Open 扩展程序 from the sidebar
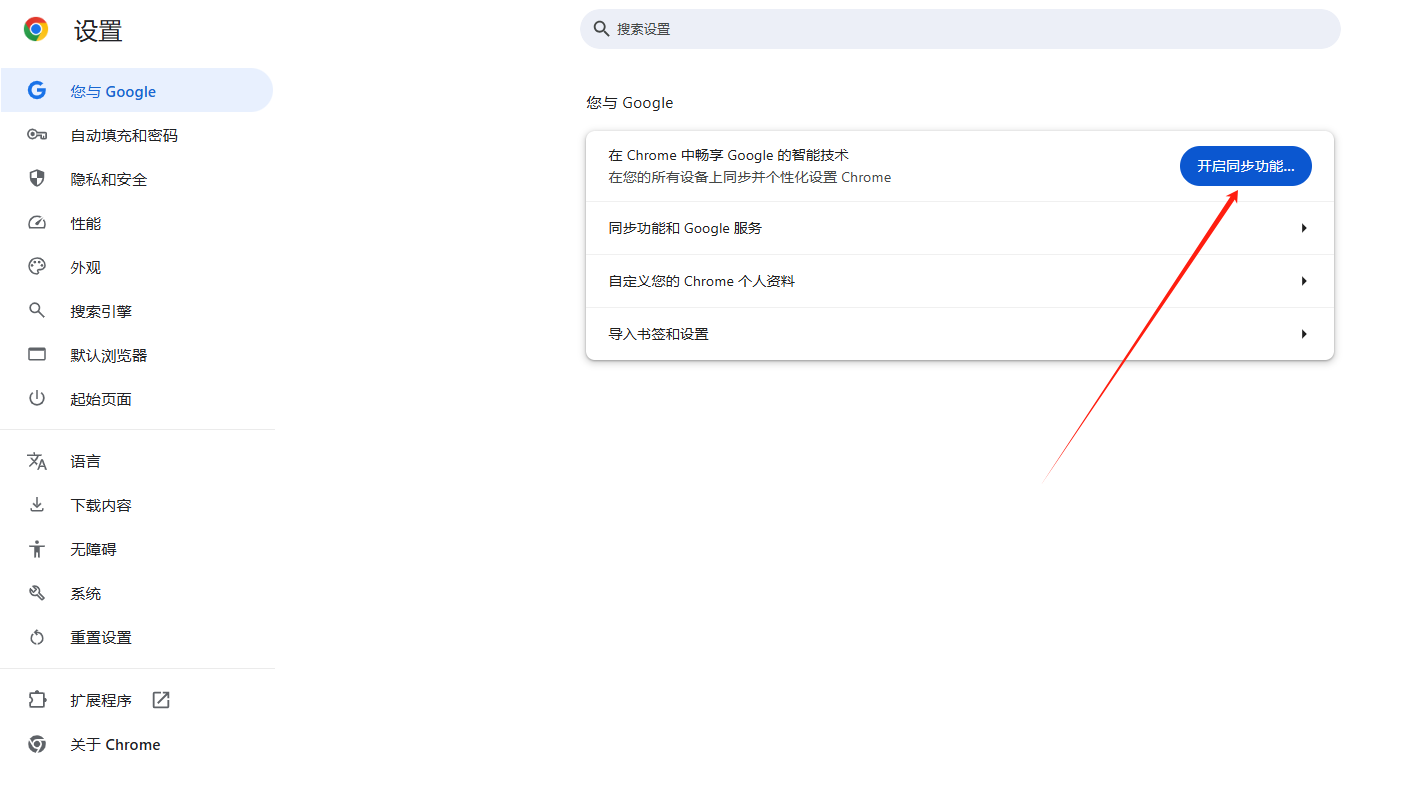The width and height of the screenshot is (1405, 796). [136, 700]
